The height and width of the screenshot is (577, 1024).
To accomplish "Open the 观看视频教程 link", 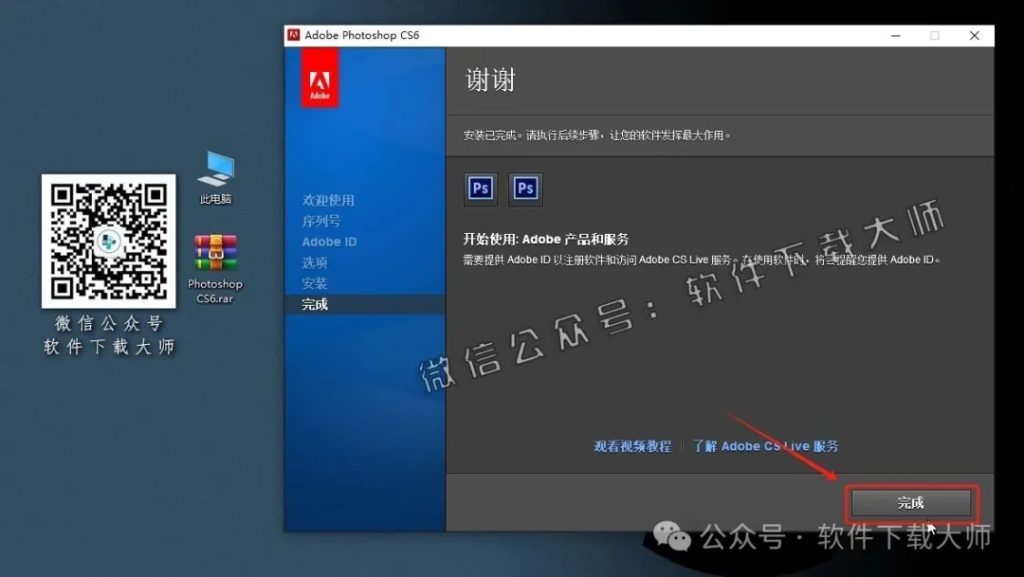I will click(632, 446).
